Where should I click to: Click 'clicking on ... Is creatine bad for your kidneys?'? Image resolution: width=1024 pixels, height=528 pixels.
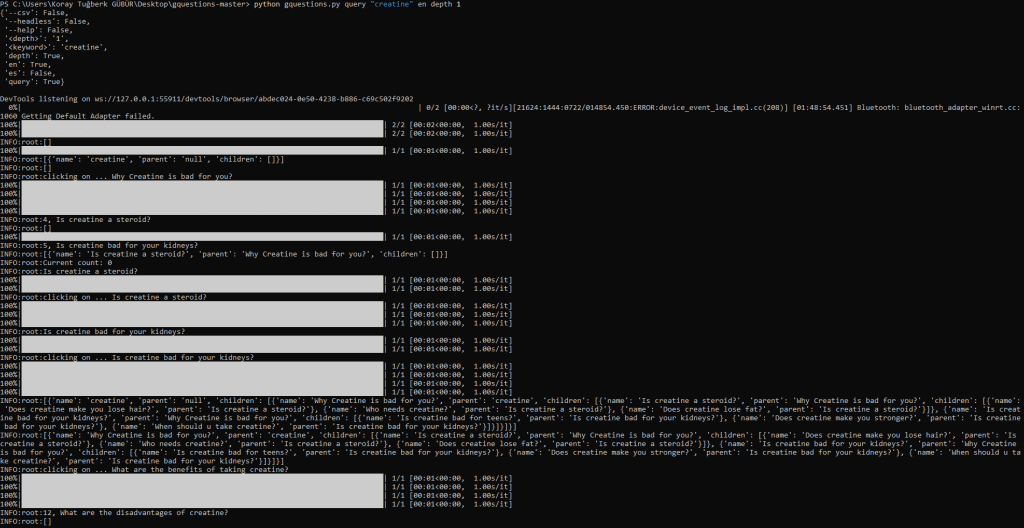[127, 357]
